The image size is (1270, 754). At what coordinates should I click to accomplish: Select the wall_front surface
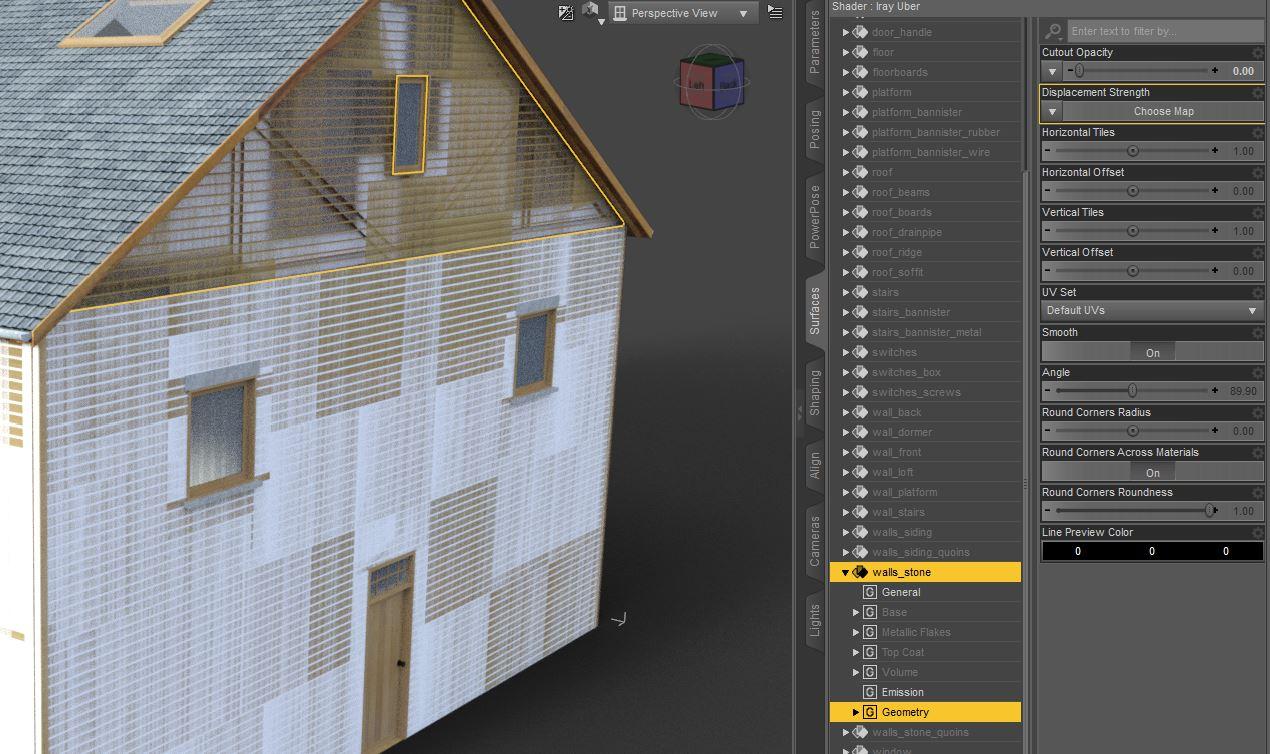click(897, 452)
